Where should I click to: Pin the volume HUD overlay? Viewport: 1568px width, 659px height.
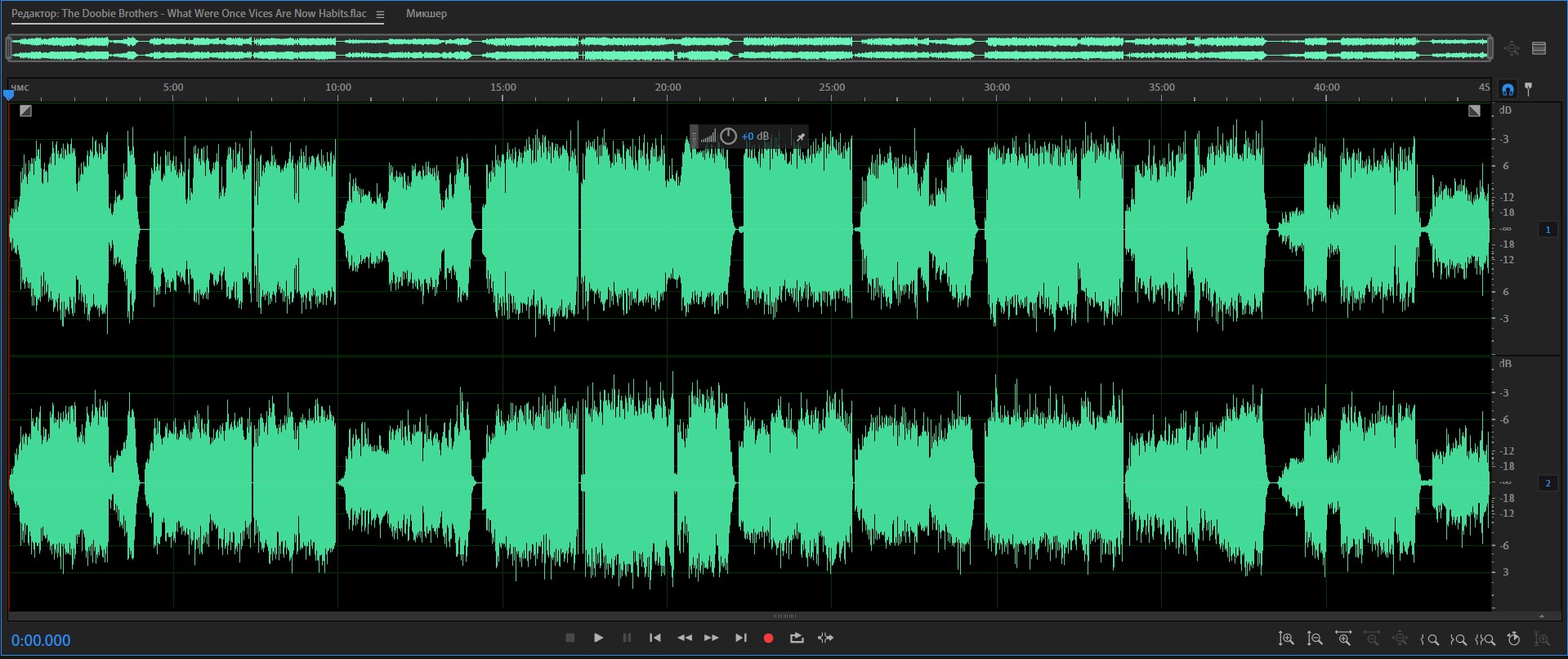801,137
